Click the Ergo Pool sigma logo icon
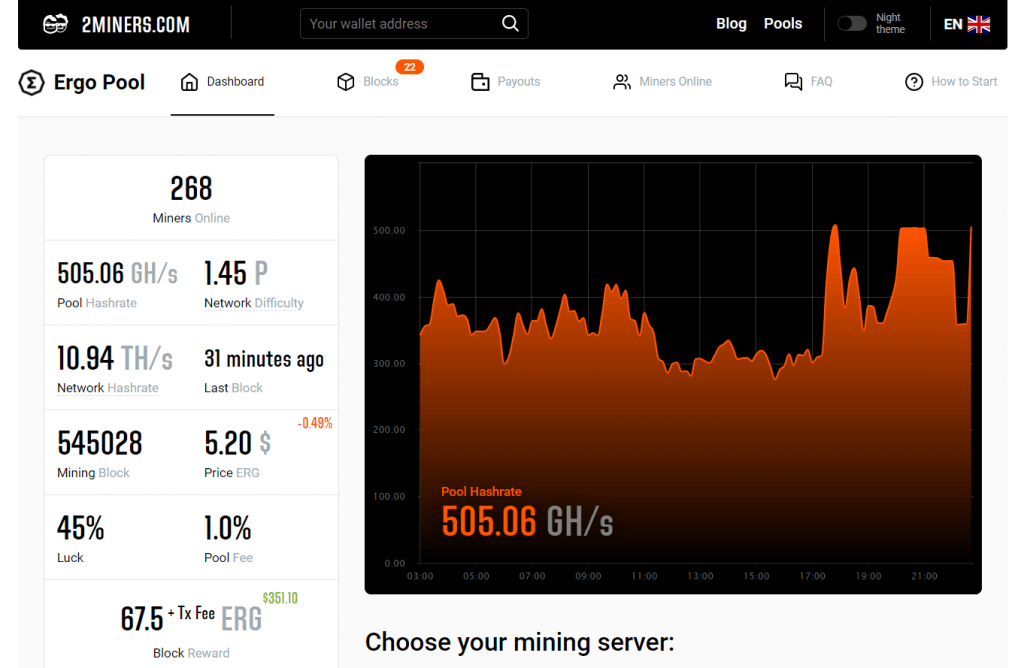 30,83
